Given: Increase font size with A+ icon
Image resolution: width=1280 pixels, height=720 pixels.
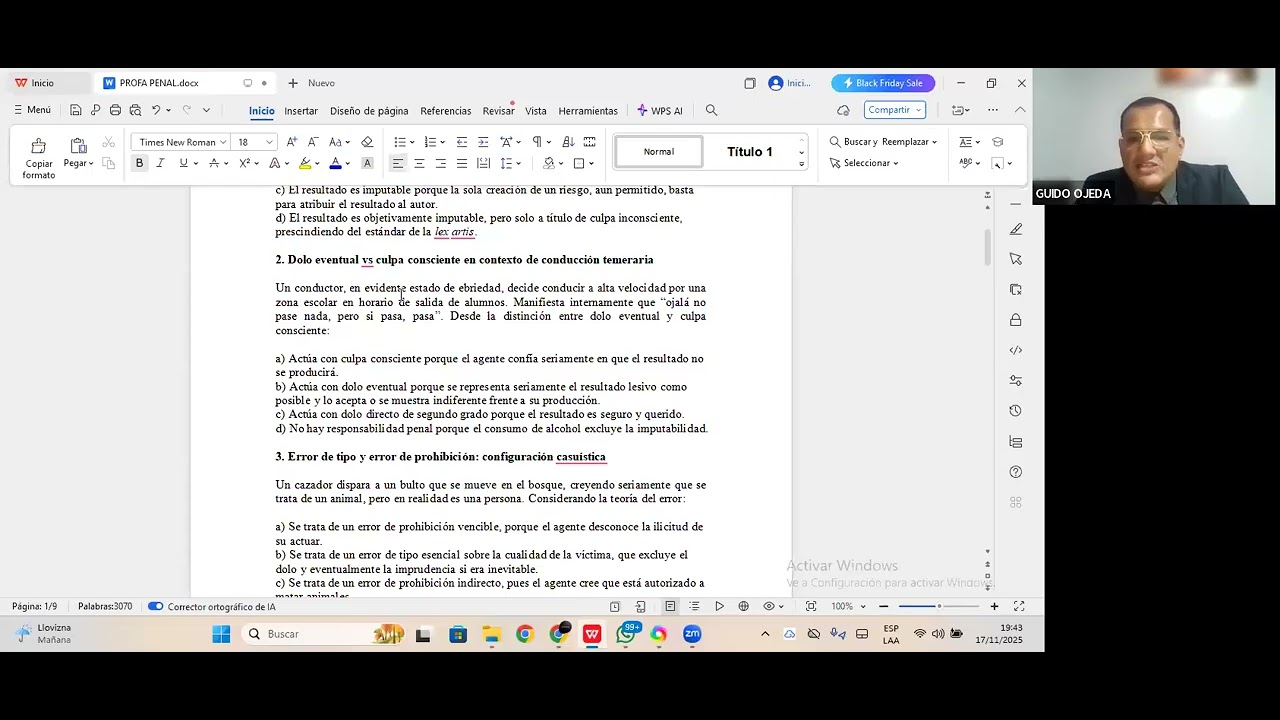Looking at the screenshot, I should click(291, 142).
